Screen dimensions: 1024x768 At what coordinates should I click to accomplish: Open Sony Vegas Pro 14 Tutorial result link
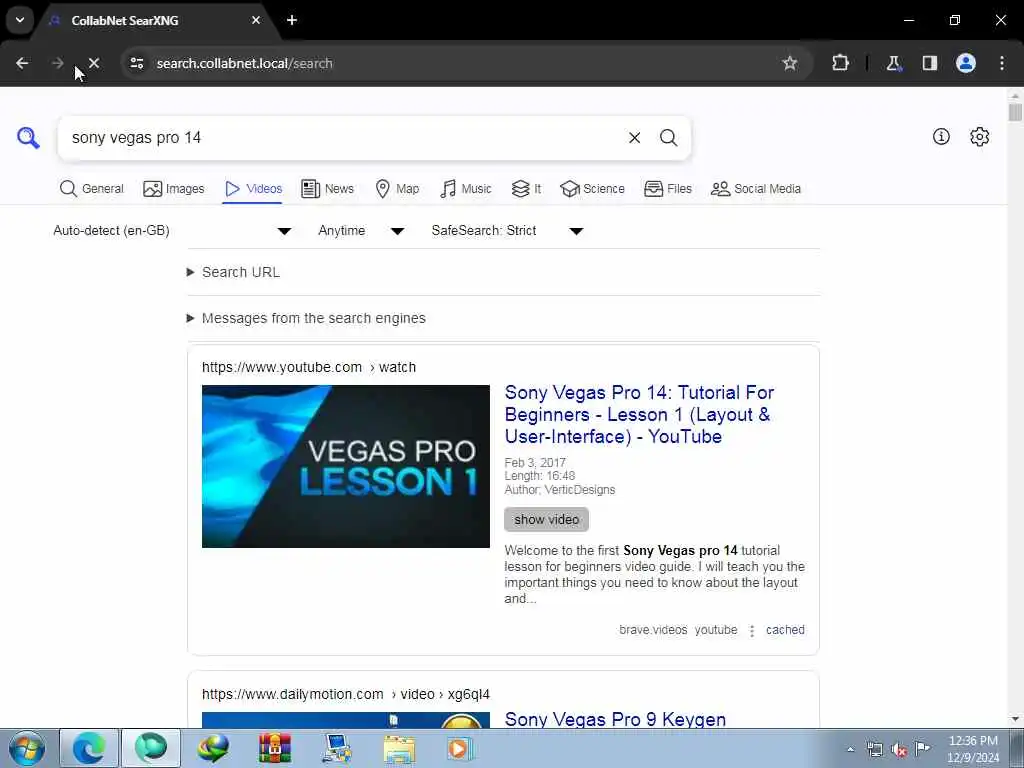coord(639,414)
